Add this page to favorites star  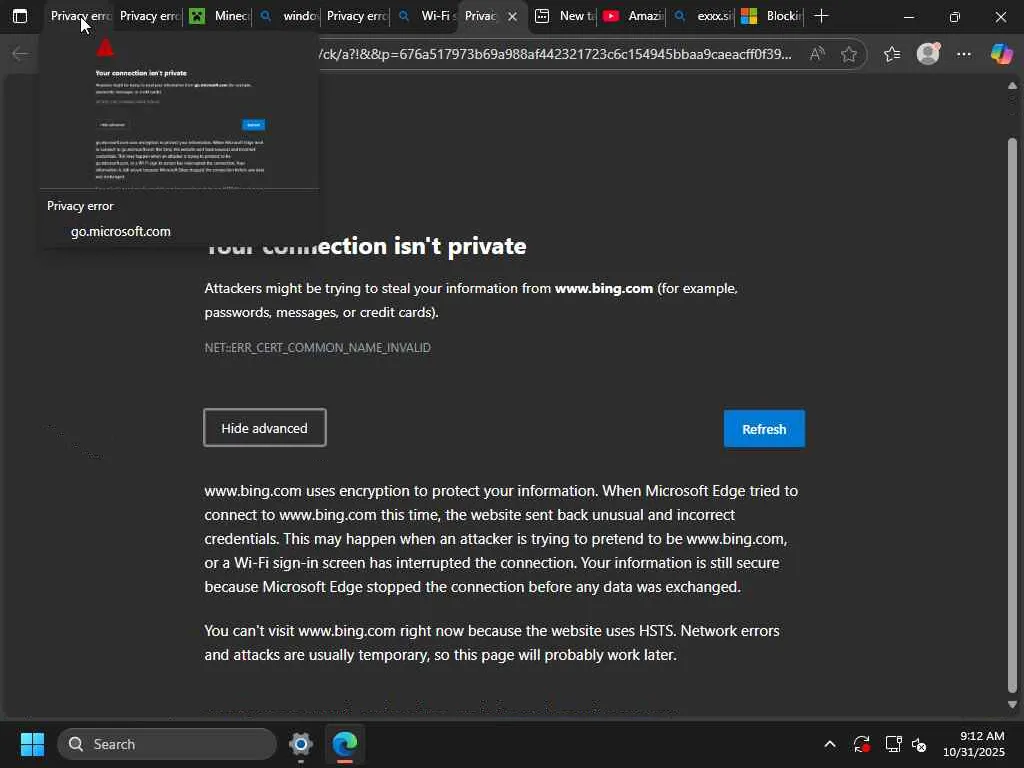[x=848, y=54]
